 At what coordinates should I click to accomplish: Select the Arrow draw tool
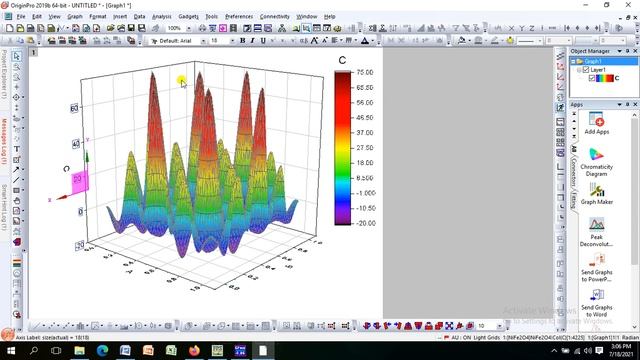16,169
